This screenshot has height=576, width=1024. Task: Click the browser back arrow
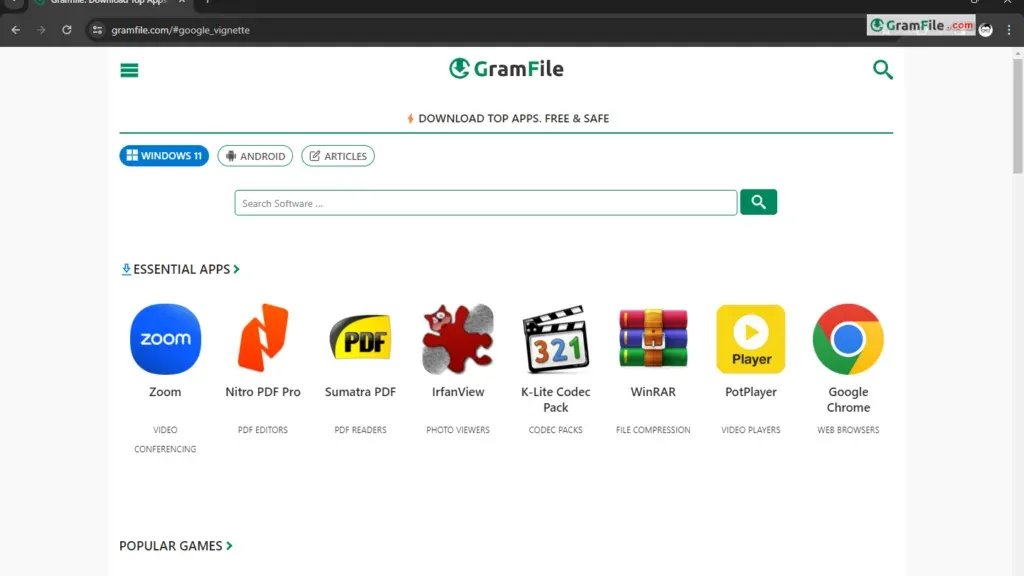coord(16,30)
